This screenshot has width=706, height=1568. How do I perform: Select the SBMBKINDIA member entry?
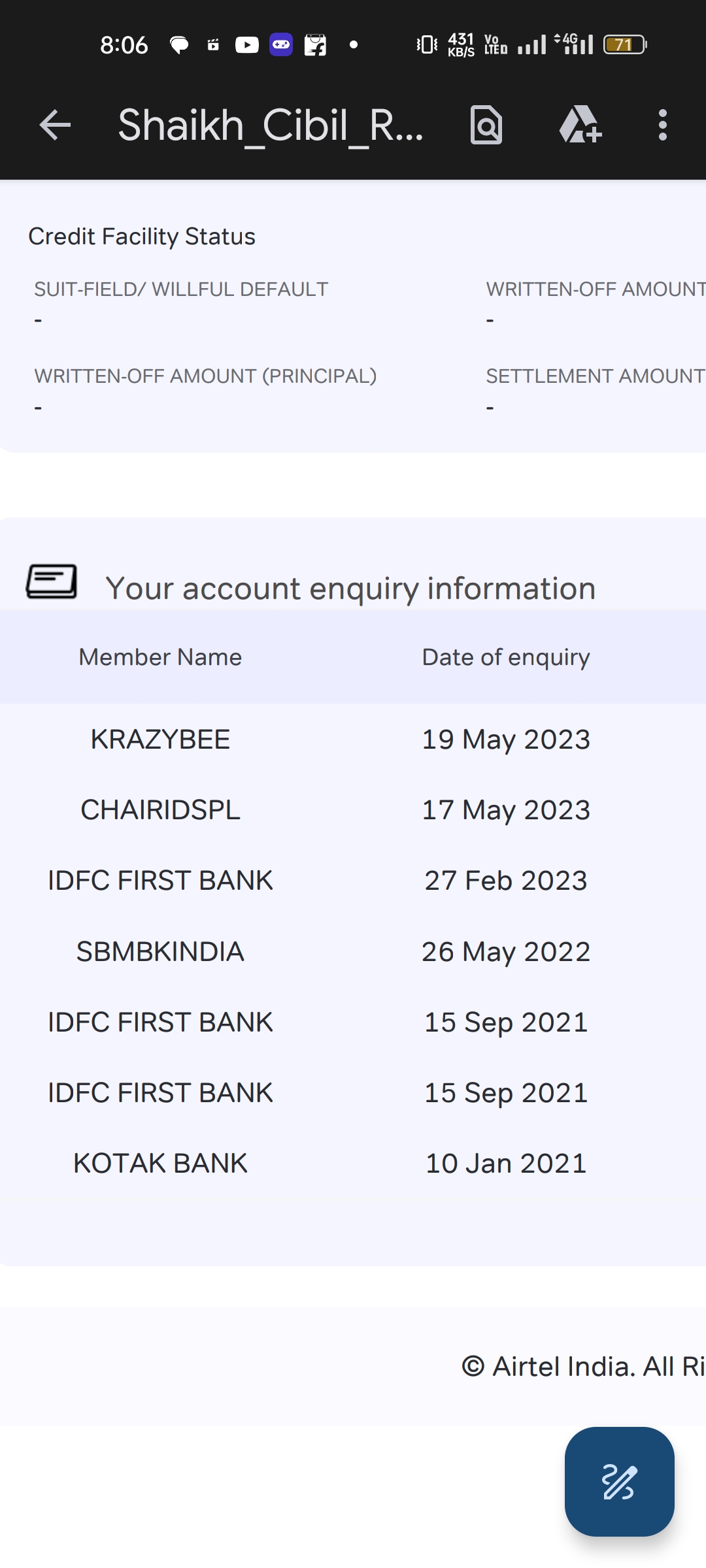160,952
